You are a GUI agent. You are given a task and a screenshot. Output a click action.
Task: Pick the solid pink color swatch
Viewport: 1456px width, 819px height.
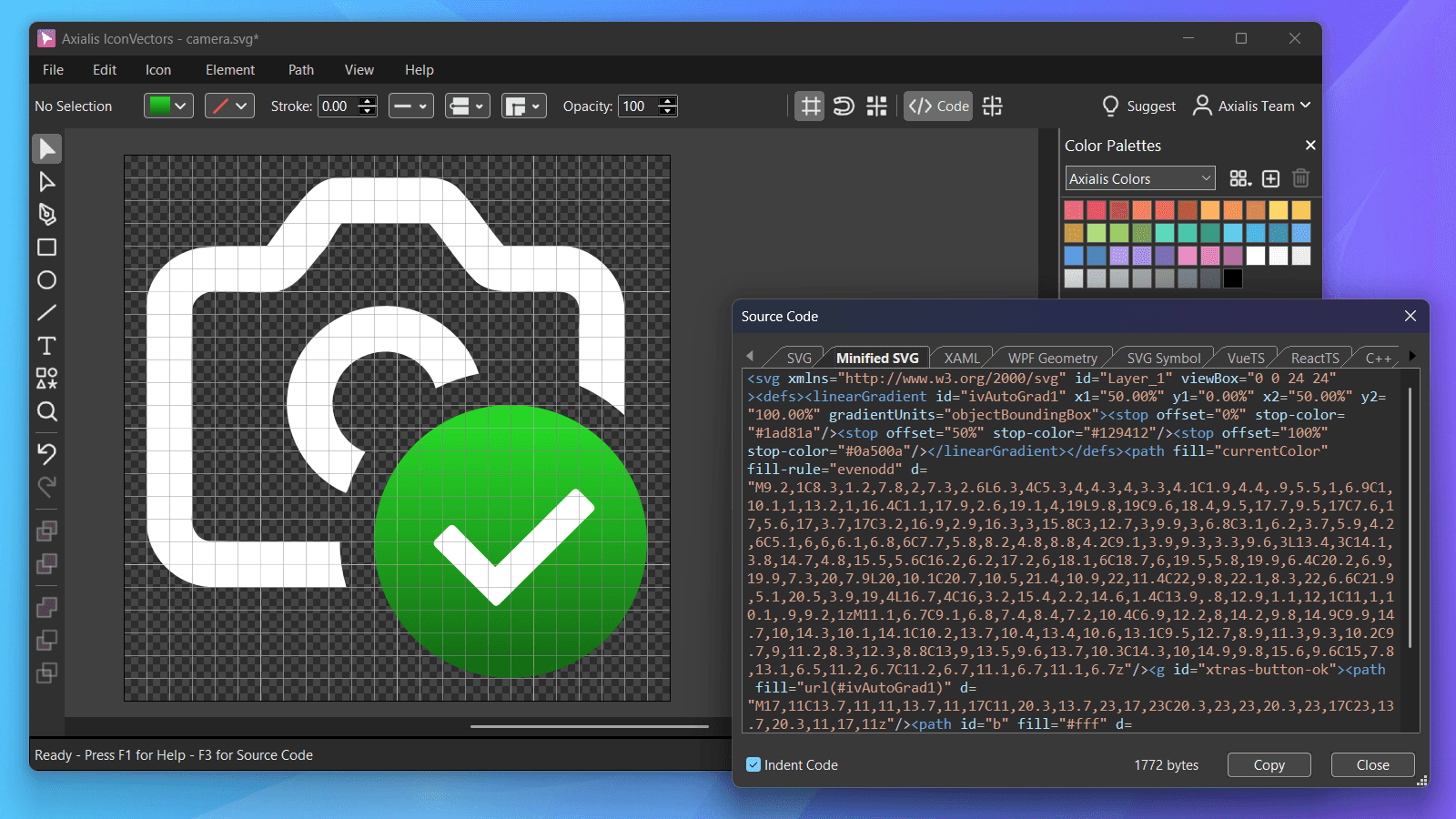pyautogui.click(x=1188, y=256)
